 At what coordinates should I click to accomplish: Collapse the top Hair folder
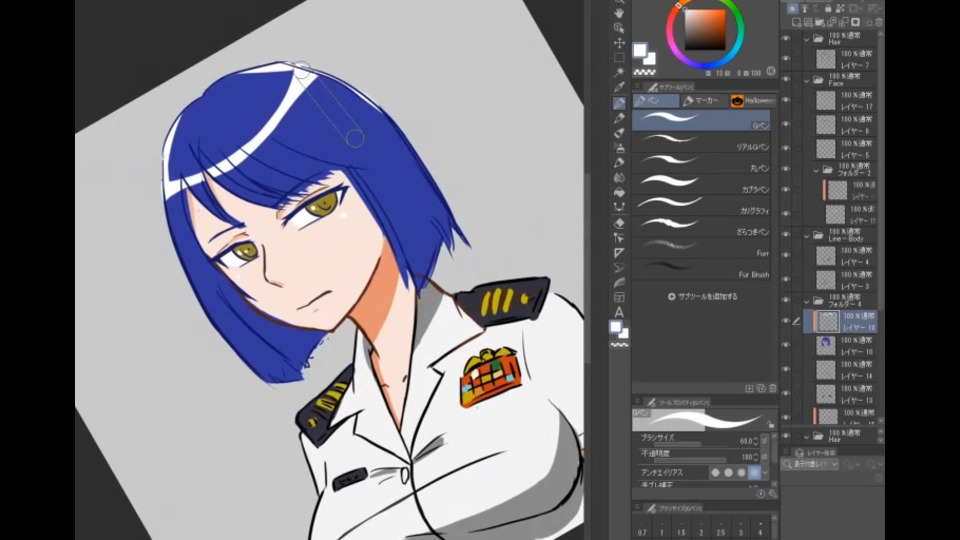[806, 39]
